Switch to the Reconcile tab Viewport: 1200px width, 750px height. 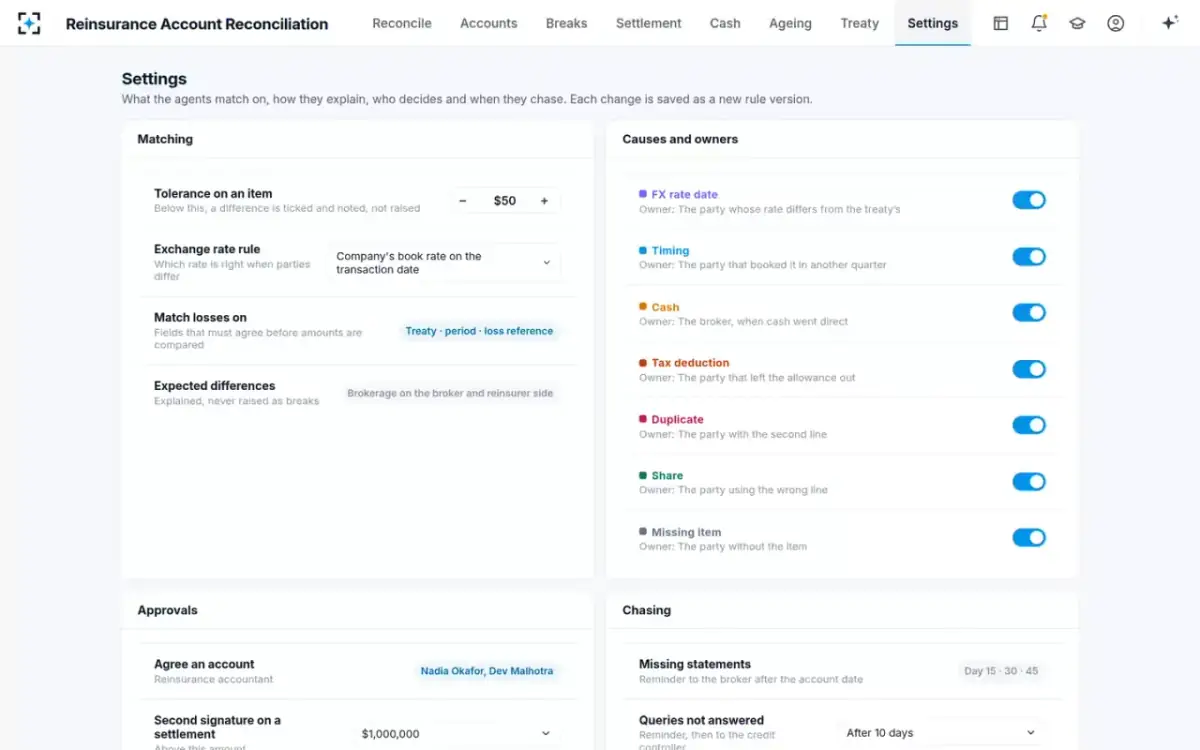tap(402, 23)
